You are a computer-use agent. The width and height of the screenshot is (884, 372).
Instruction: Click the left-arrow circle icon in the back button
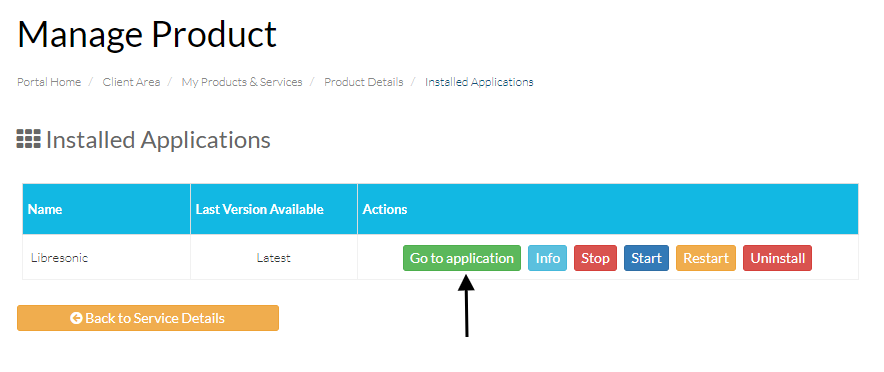(x=76, y=318)
